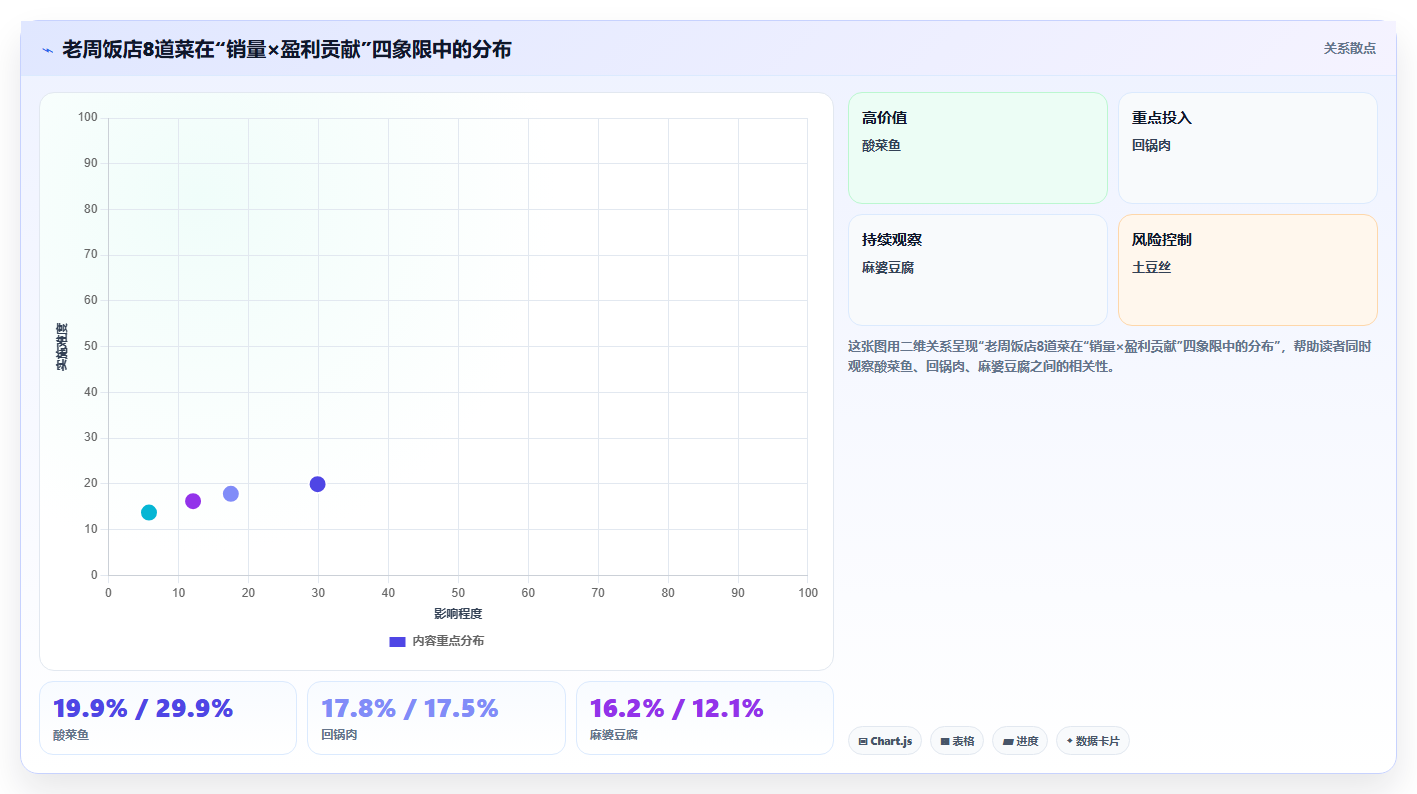Click the light blue scatter data point
This screenshot has height=794, width=1417.
[231, 494]
